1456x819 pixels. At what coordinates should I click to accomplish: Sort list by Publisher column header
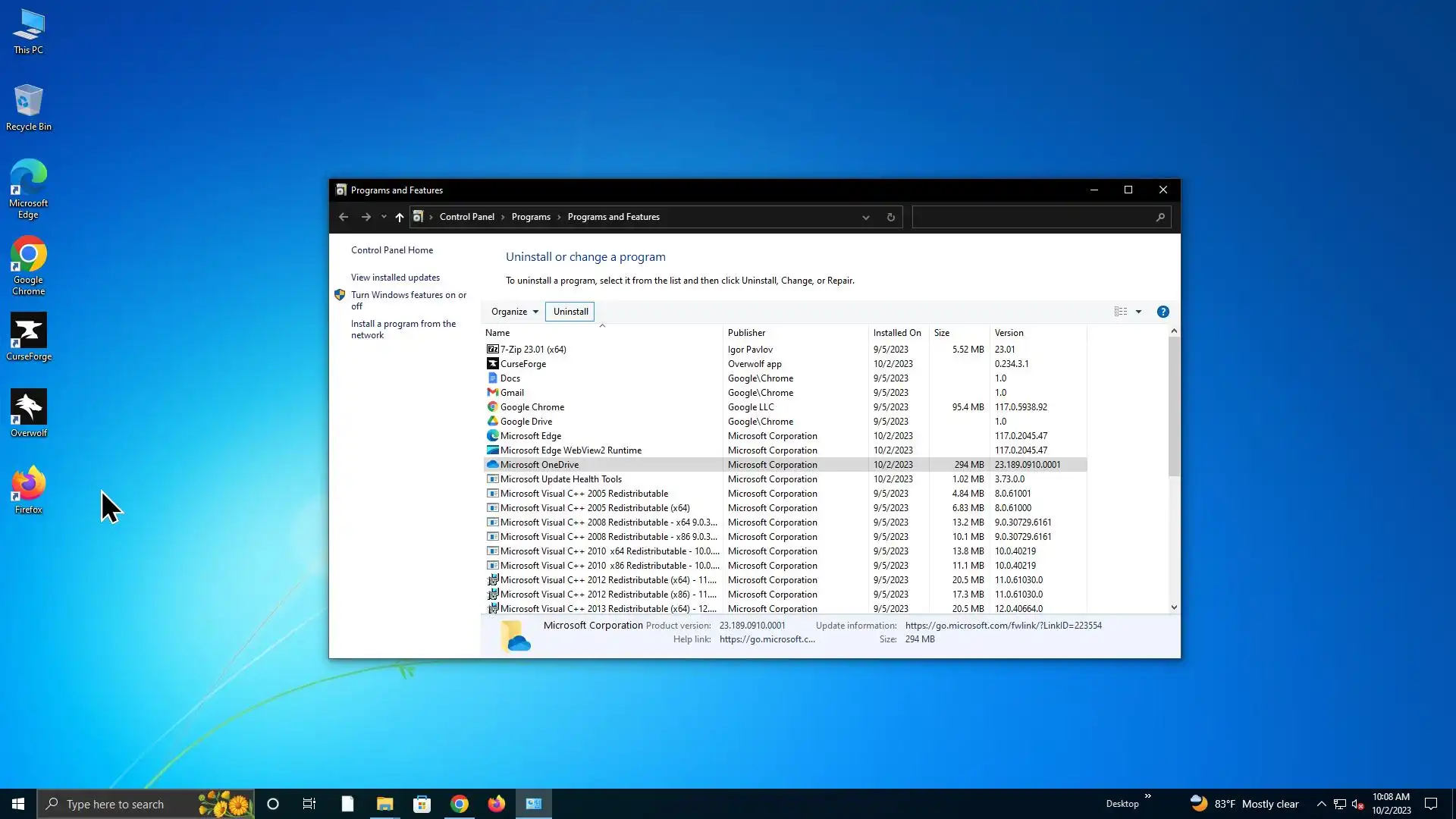tap(747, 333)
